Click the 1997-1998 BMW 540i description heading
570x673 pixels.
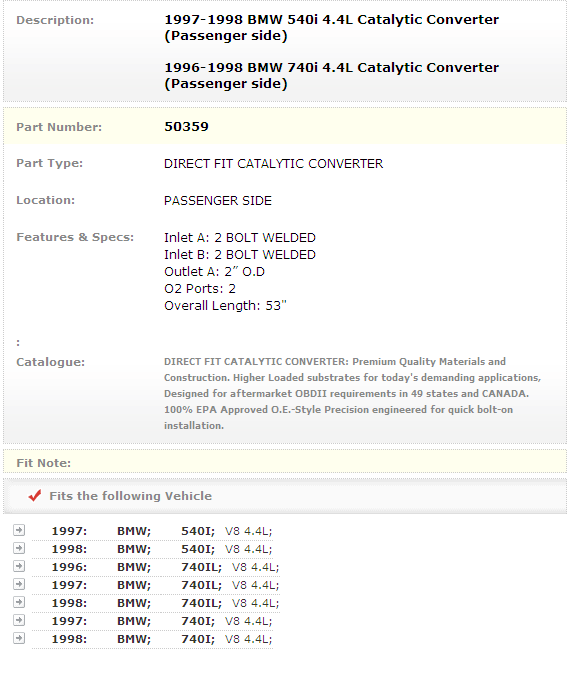[331, 27]
